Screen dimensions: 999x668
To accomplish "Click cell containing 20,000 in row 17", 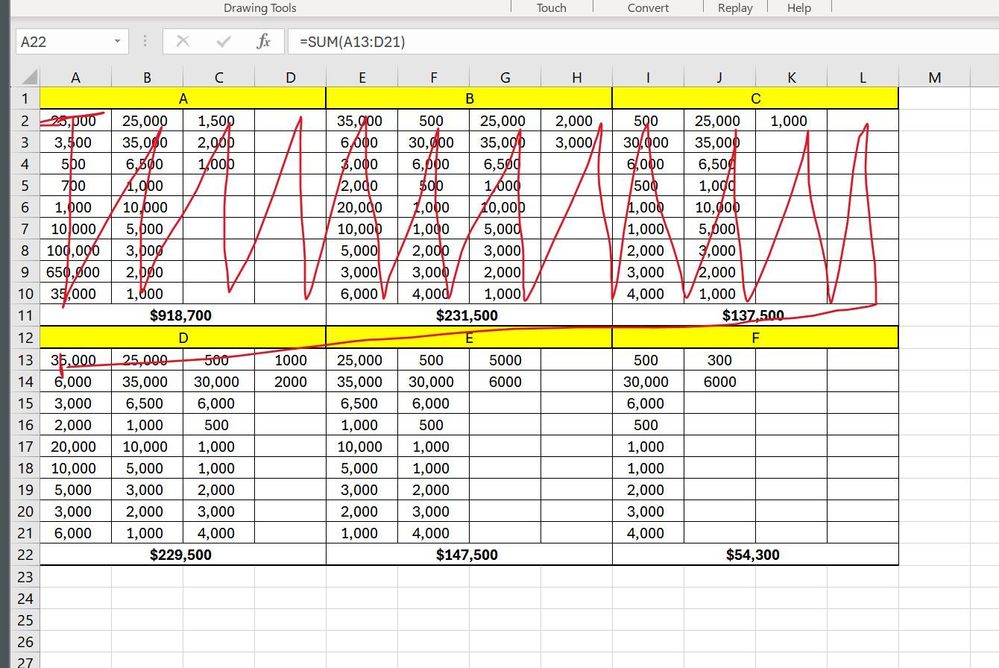I will pyautogui.click(x=75, y=447).
